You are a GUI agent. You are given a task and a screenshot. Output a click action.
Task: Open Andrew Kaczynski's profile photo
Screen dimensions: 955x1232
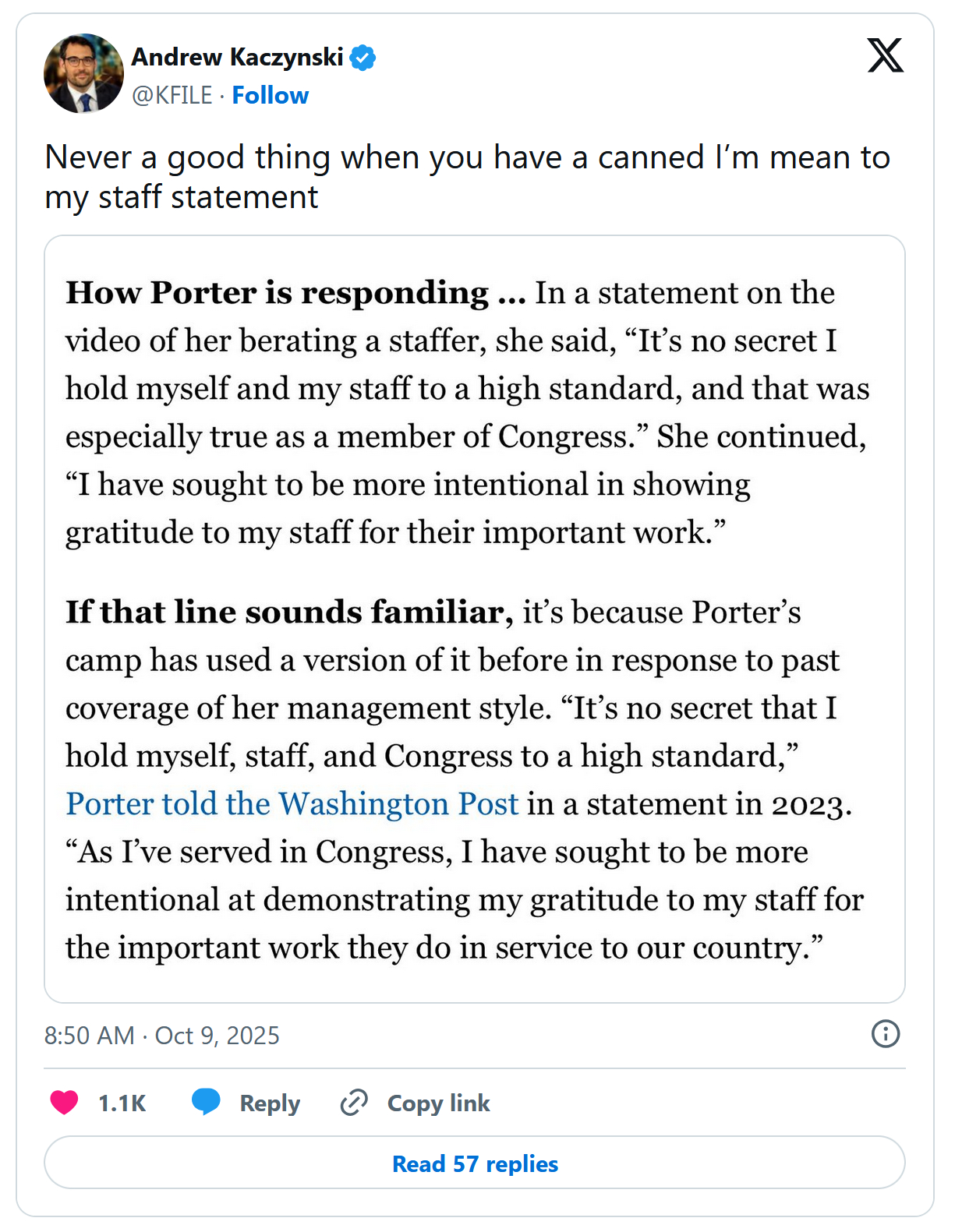coord(83,74)
